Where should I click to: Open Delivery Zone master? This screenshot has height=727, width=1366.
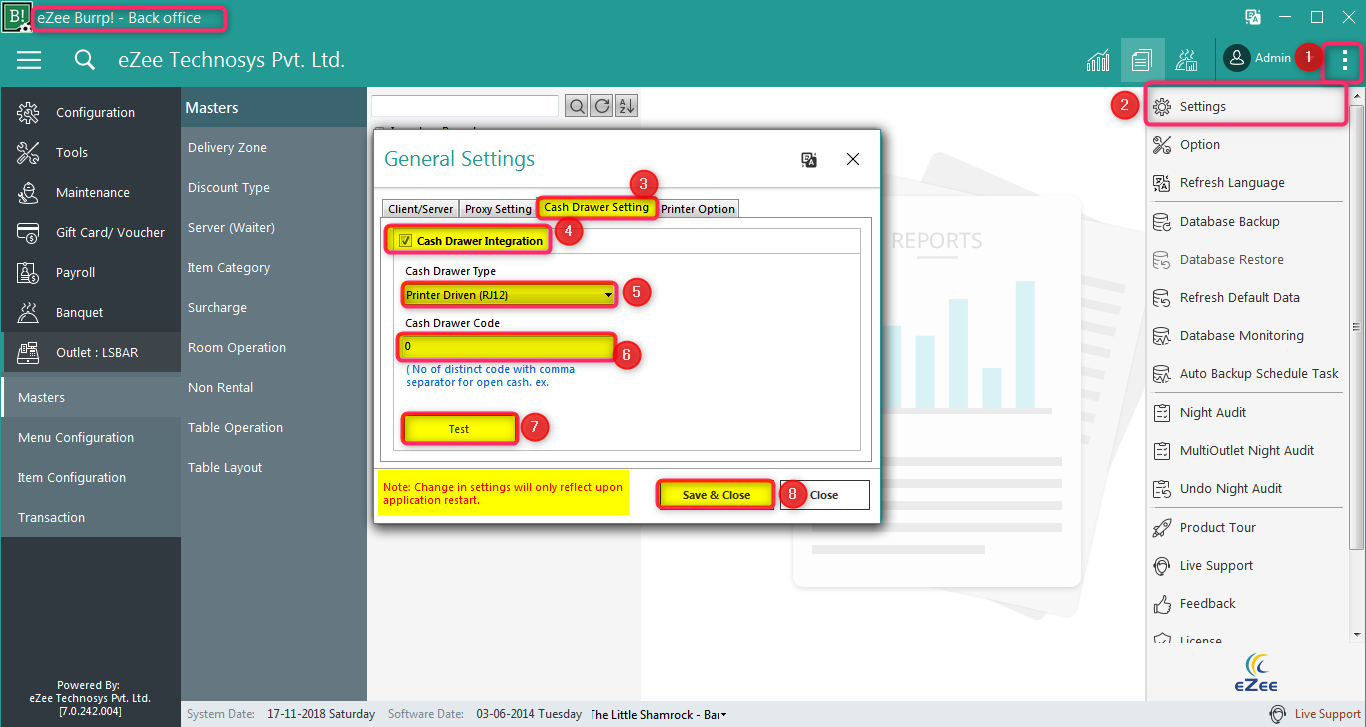[x=274, y=147]
